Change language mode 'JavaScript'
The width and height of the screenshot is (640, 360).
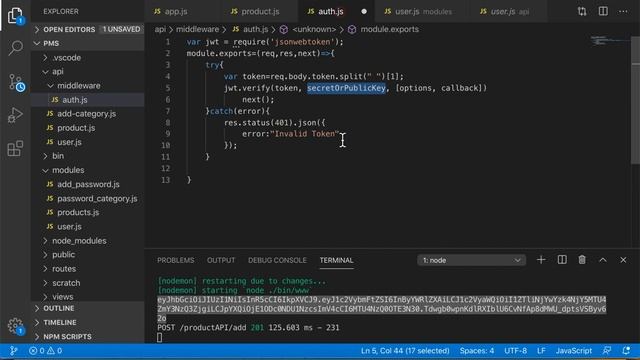(x=573, y=351)
